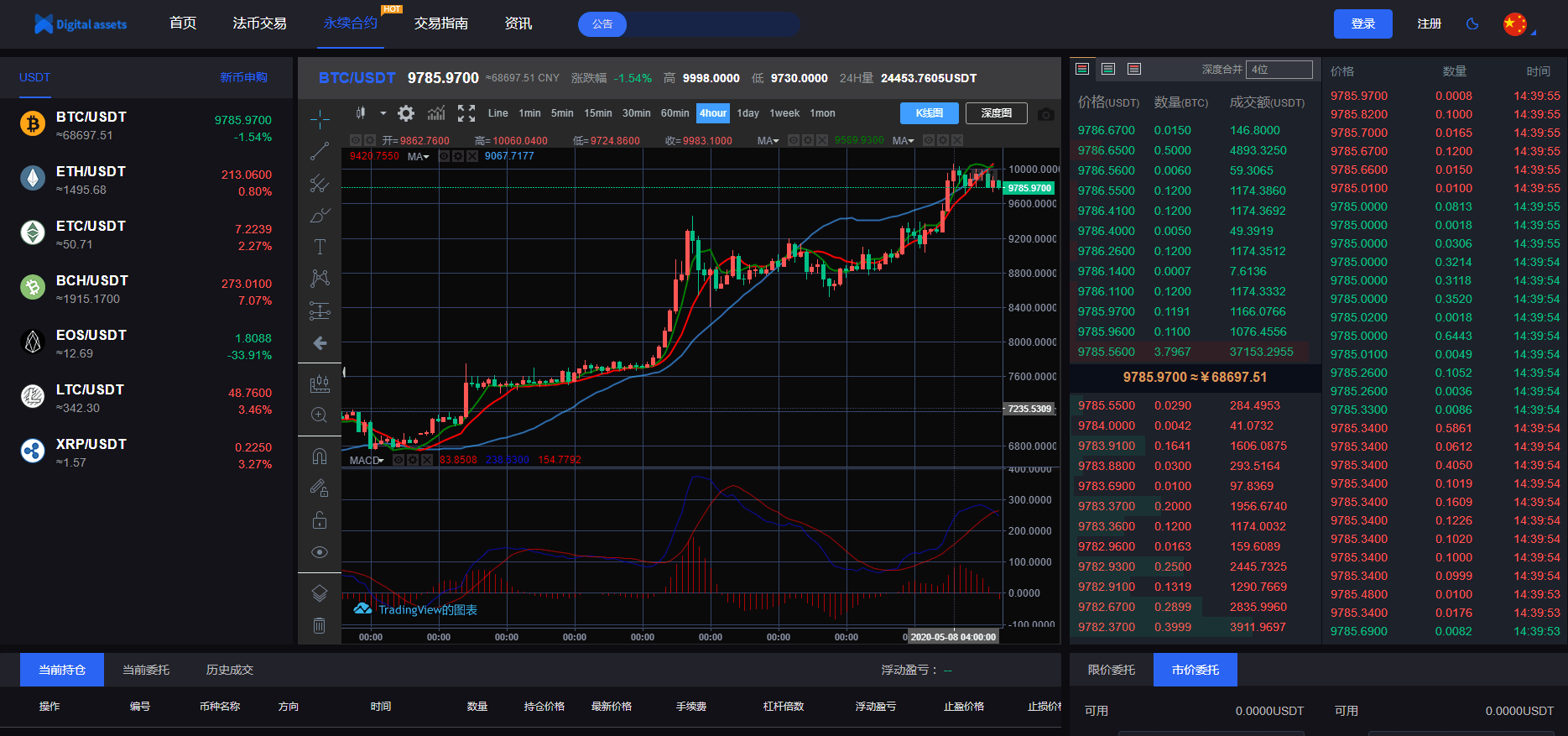Click the 9785.9700 current price axis label
The image size is (1568, 736).
coord(1029,188)
